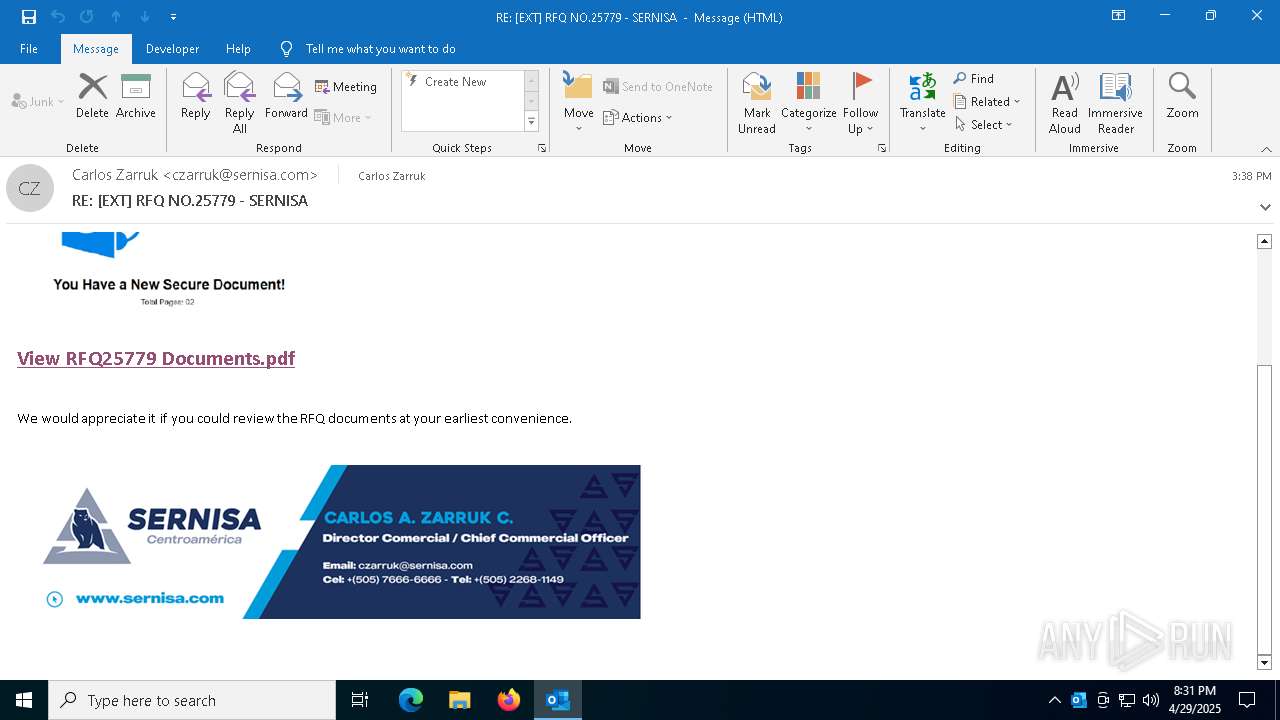1280x720 pixels.
Task: Click the Translate button
Action: (922, 102)
